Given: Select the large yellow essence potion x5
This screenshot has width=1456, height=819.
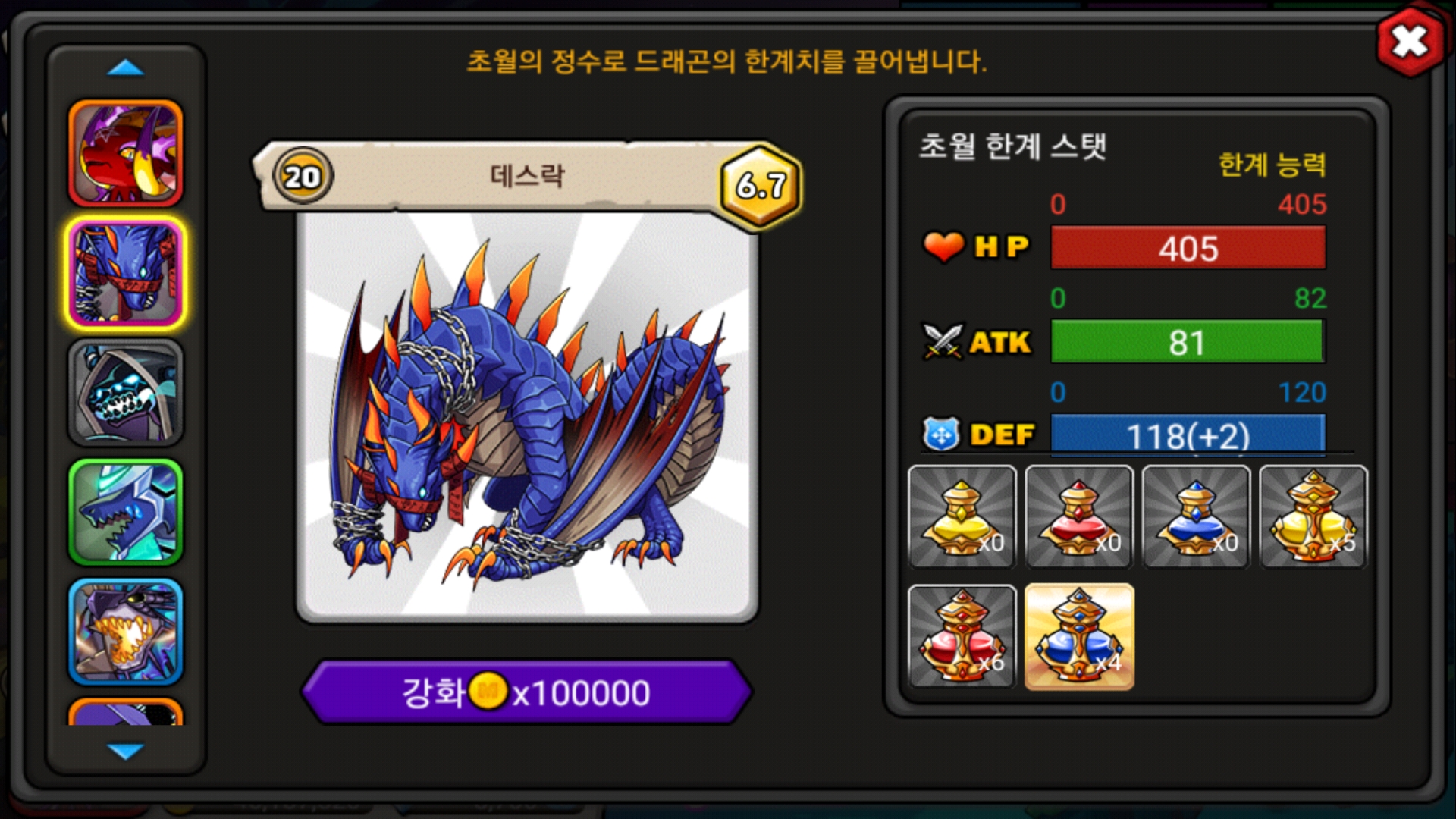Looking at the screenshot, I should pyautogui.click(x=1313, y=516).
